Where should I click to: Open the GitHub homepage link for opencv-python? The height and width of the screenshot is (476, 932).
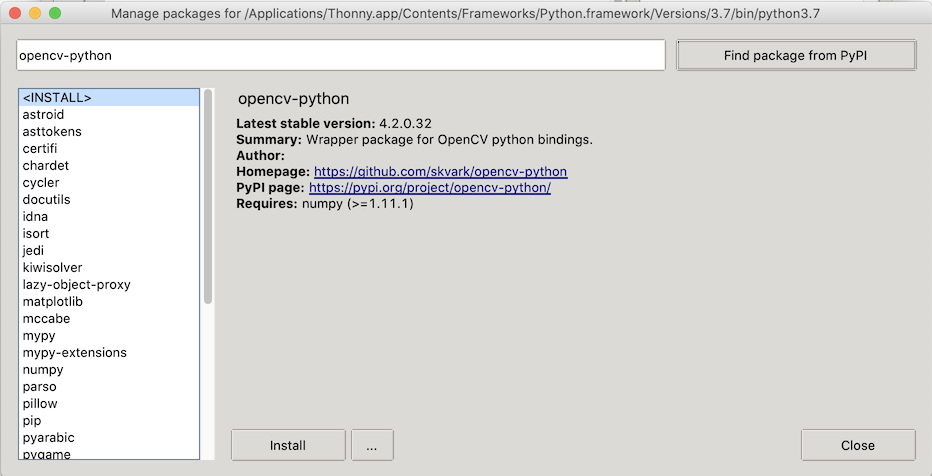[440, 172]
